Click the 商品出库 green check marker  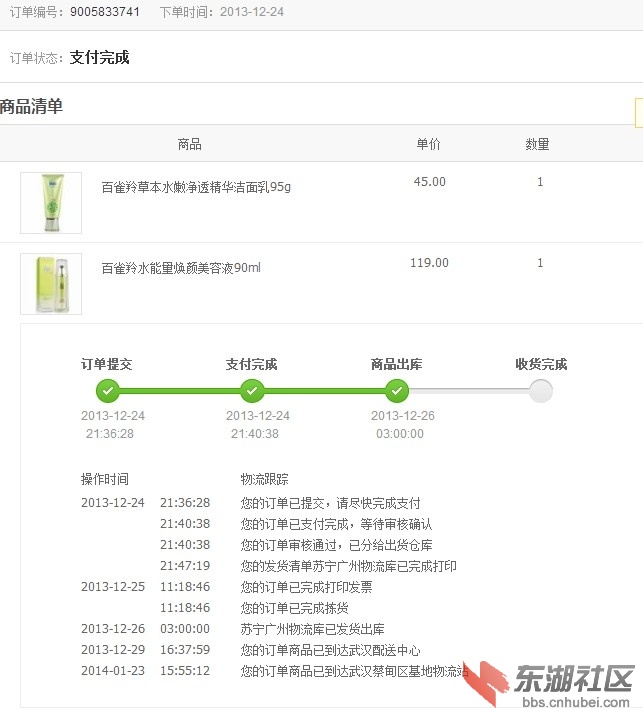coord(397,391)
